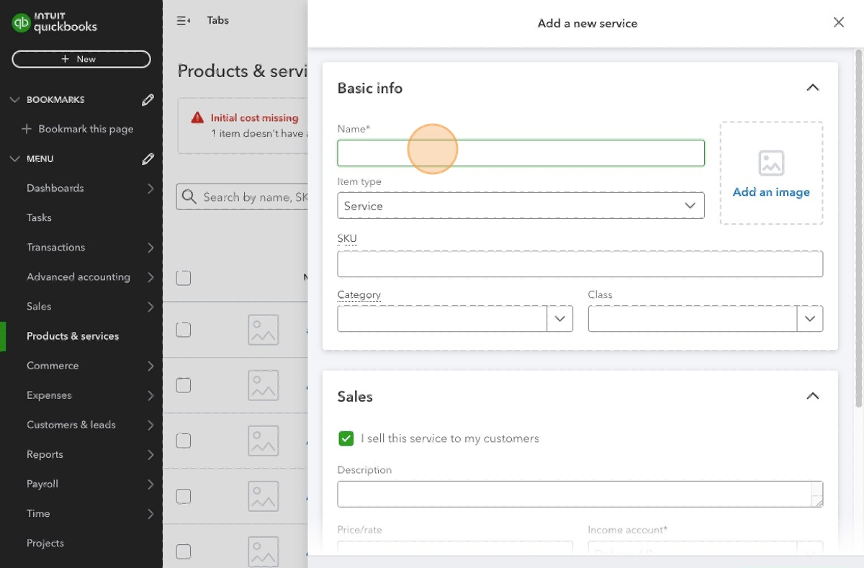Check the first product row checkbox
Screen dimensions: 864x568
[183, 329]
